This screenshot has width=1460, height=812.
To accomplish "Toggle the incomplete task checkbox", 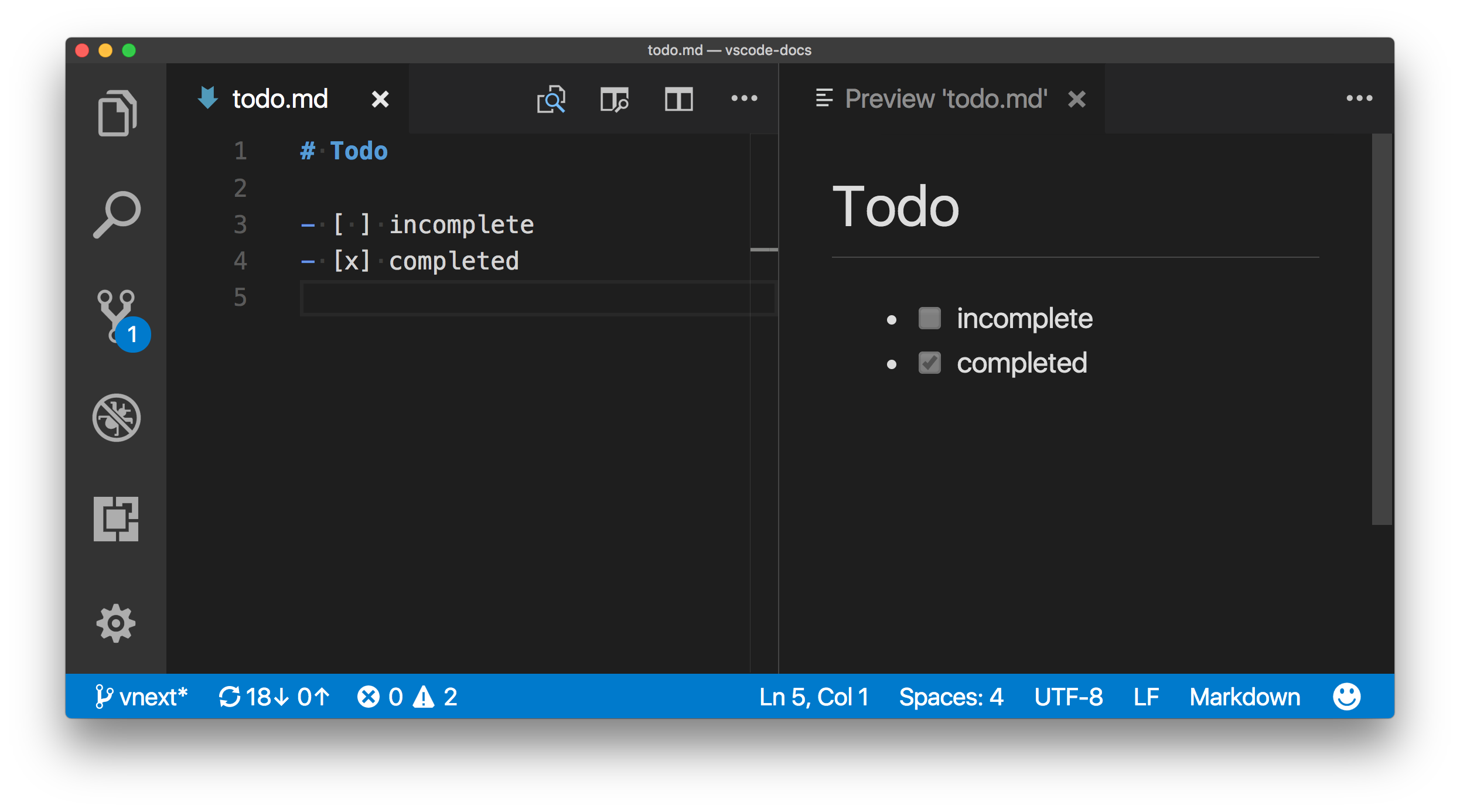I will [x=928, y=317].
